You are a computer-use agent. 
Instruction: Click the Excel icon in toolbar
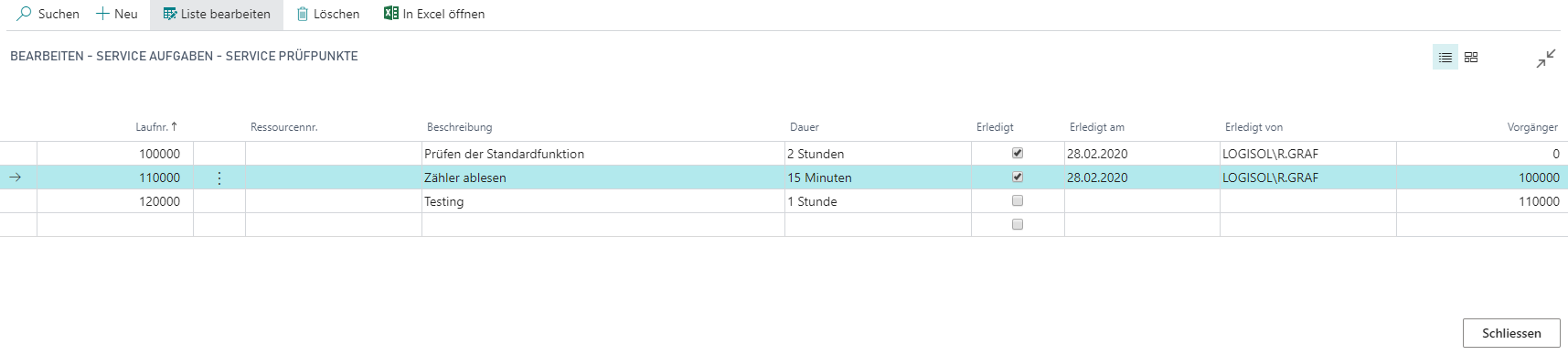pos(390,13)
